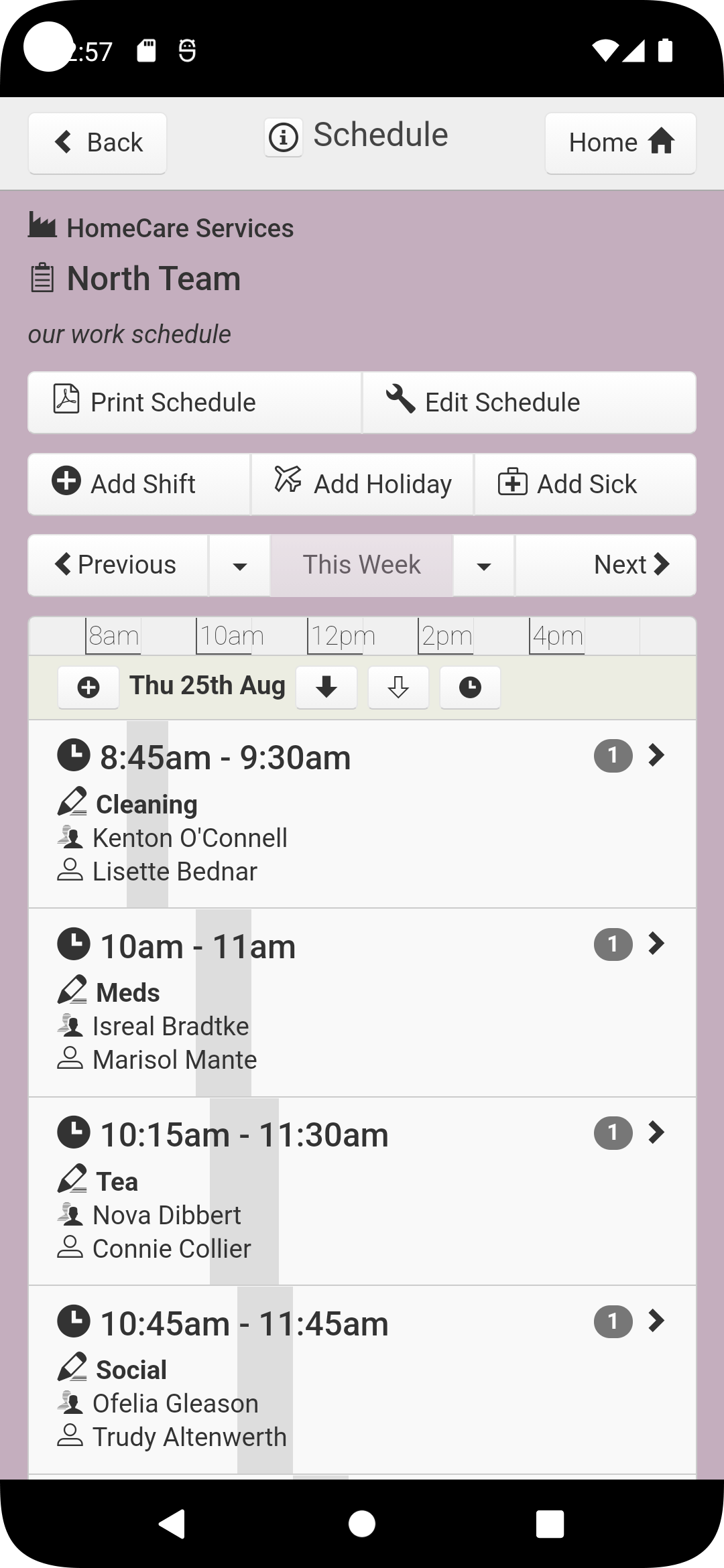Open the dropdown arrow beside This Week

(x=483, y=566)
